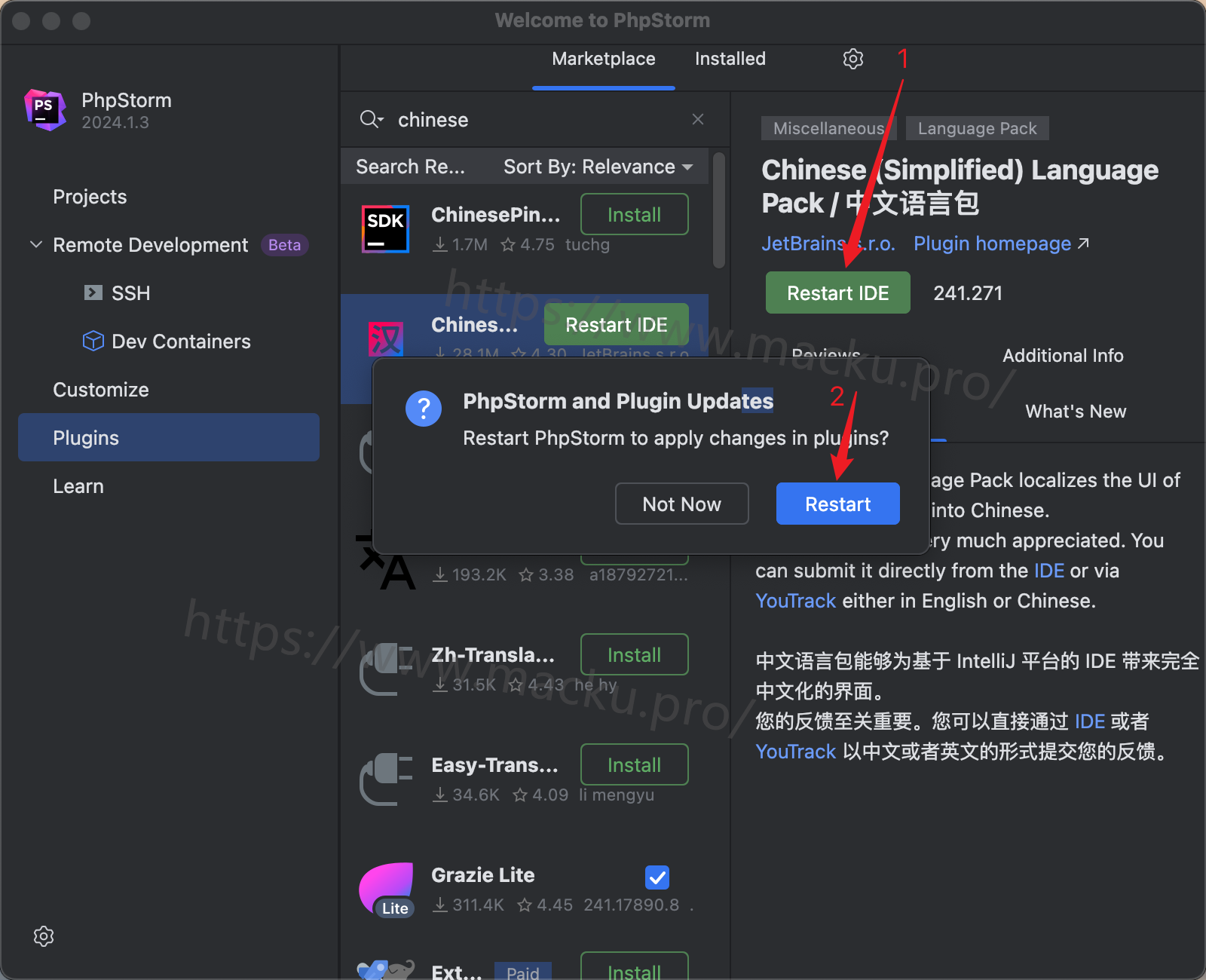Screen dimensions: 1206x980
Task: Click the Chinese Simplified Language Pack title
Action: tap(960, 186)
